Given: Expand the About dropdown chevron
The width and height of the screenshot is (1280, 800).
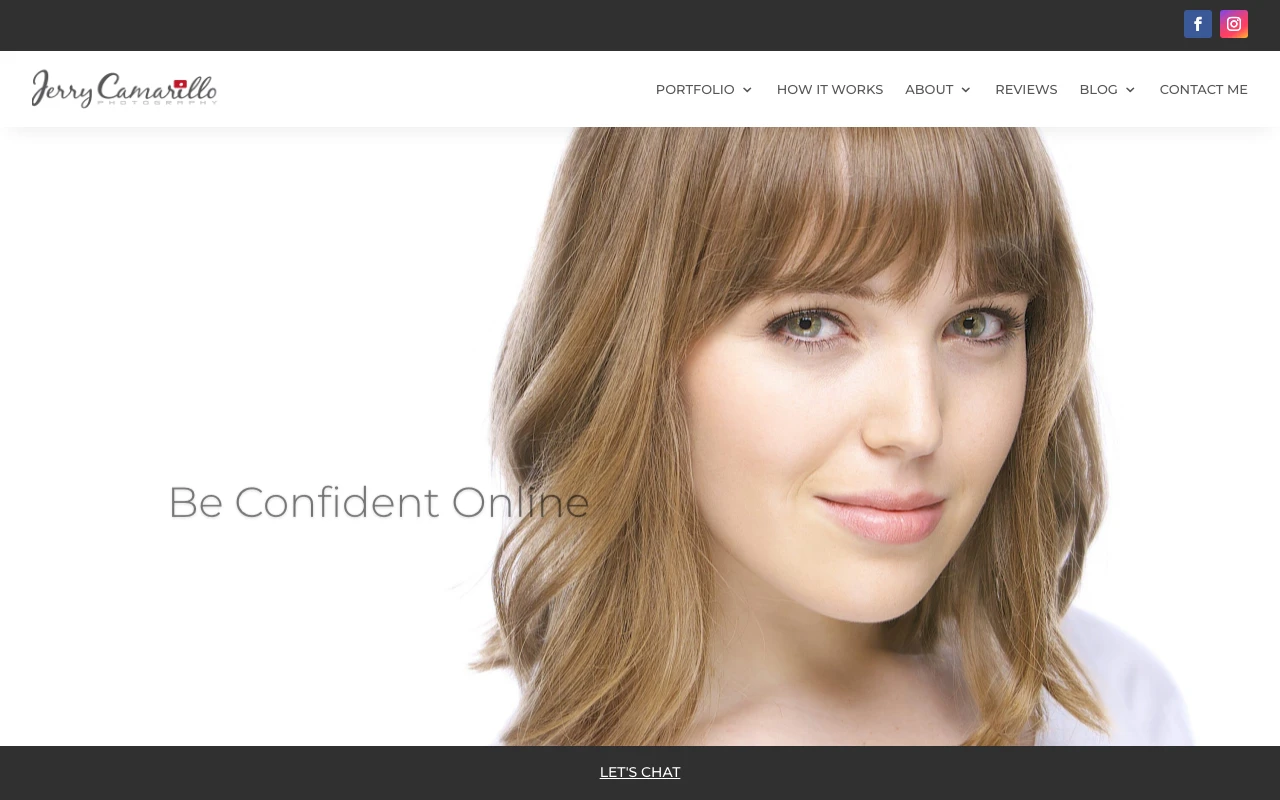Looking at the screenshot, I should click(x=966, y=90).
